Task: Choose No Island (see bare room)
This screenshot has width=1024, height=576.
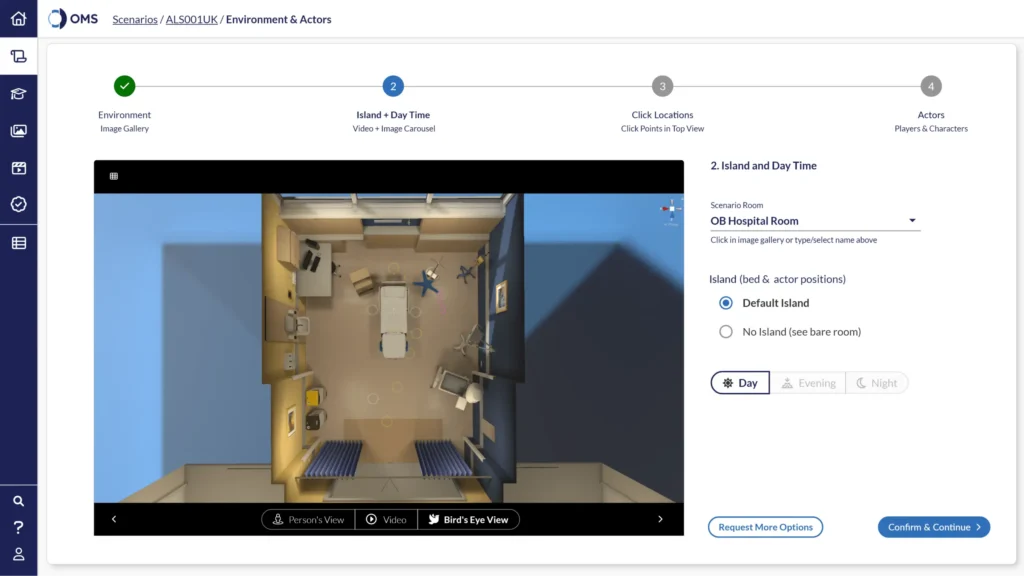Action: tap(725, 331)
